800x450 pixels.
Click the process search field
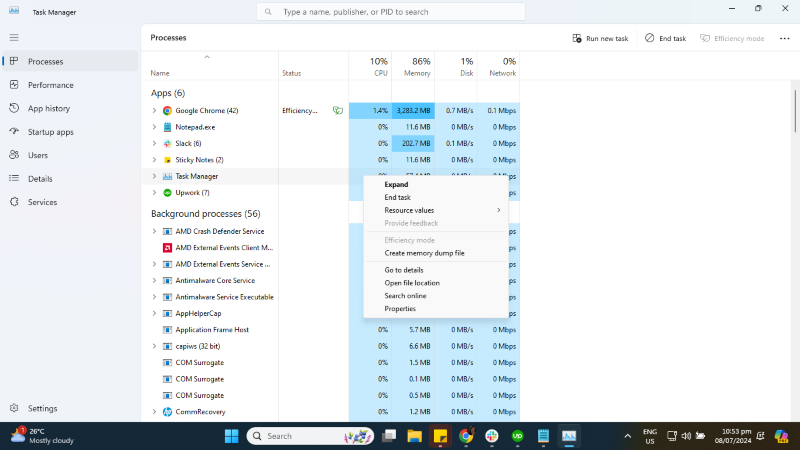(391, 12)
